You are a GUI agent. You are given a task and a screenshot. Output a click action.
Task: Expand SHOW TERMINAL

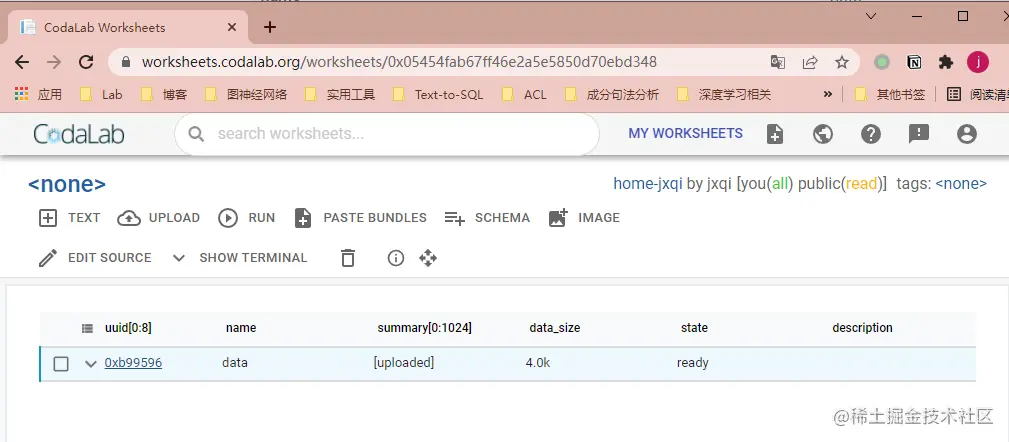239,258
